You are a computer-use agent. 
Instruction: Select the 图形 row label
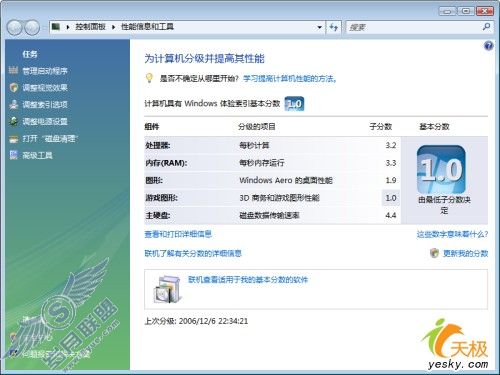(154, 181)
